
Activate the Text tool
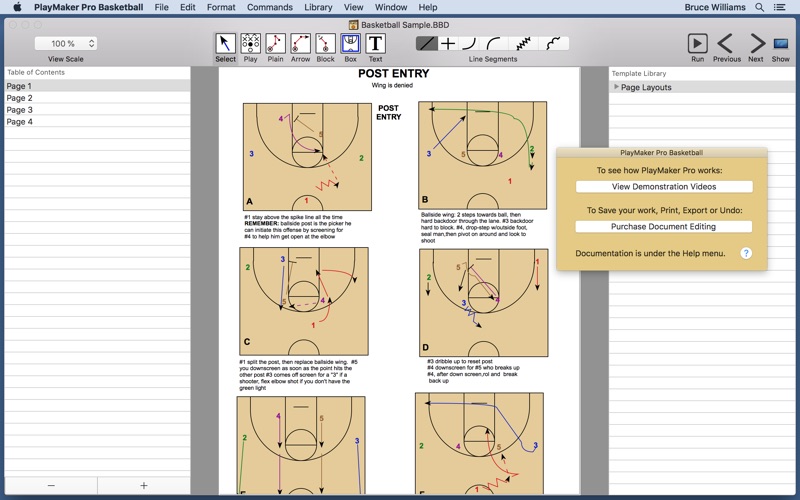(x=376, y=44)
